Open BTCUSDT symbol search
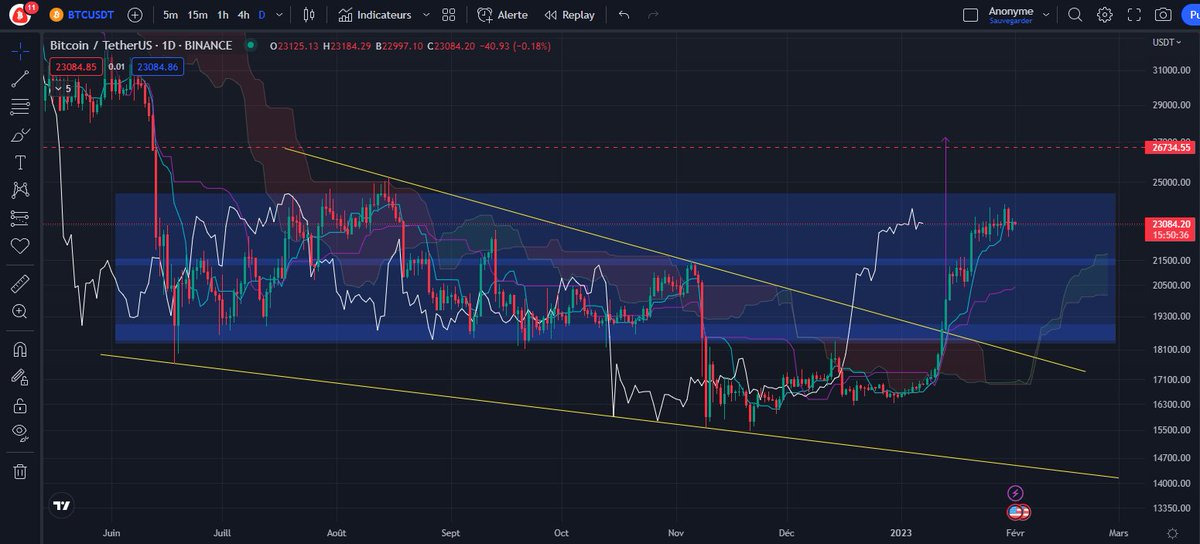Viewport: 1200px width, 544px height. [83, 15]
